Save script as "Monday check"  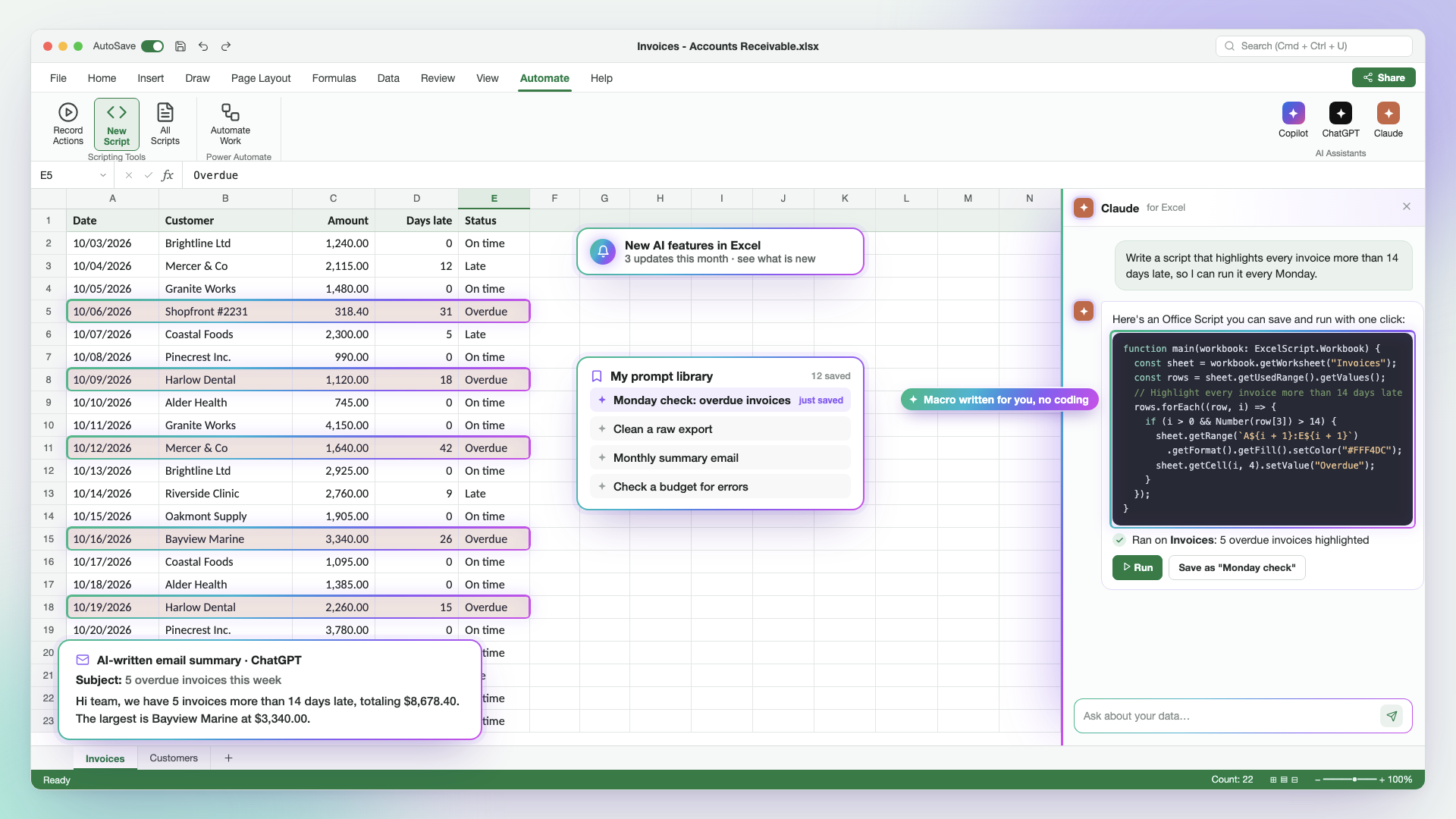click(x=1237, y=567)
